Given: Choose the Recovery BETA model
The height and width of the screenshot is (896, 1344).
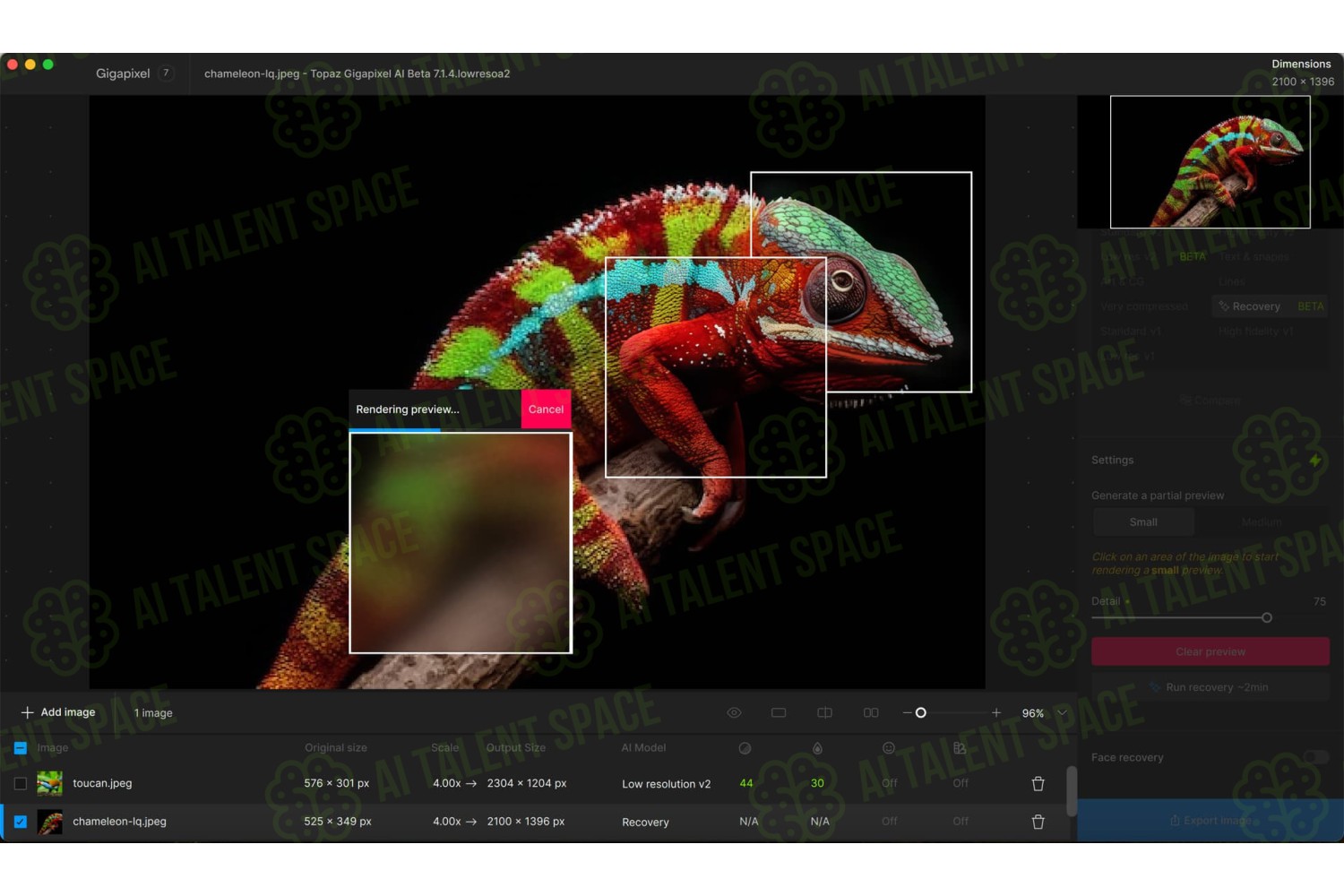Looking at the screenshot, I should click(1269, 306).
